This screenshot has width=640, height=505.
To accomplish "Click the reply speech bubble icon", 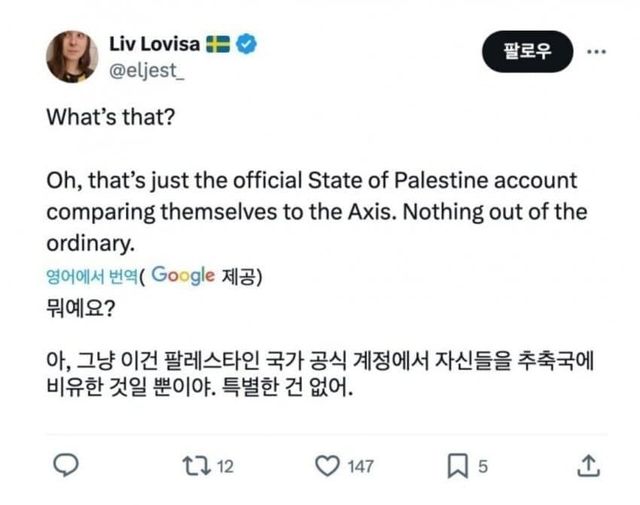I will (x=66, y=465).
